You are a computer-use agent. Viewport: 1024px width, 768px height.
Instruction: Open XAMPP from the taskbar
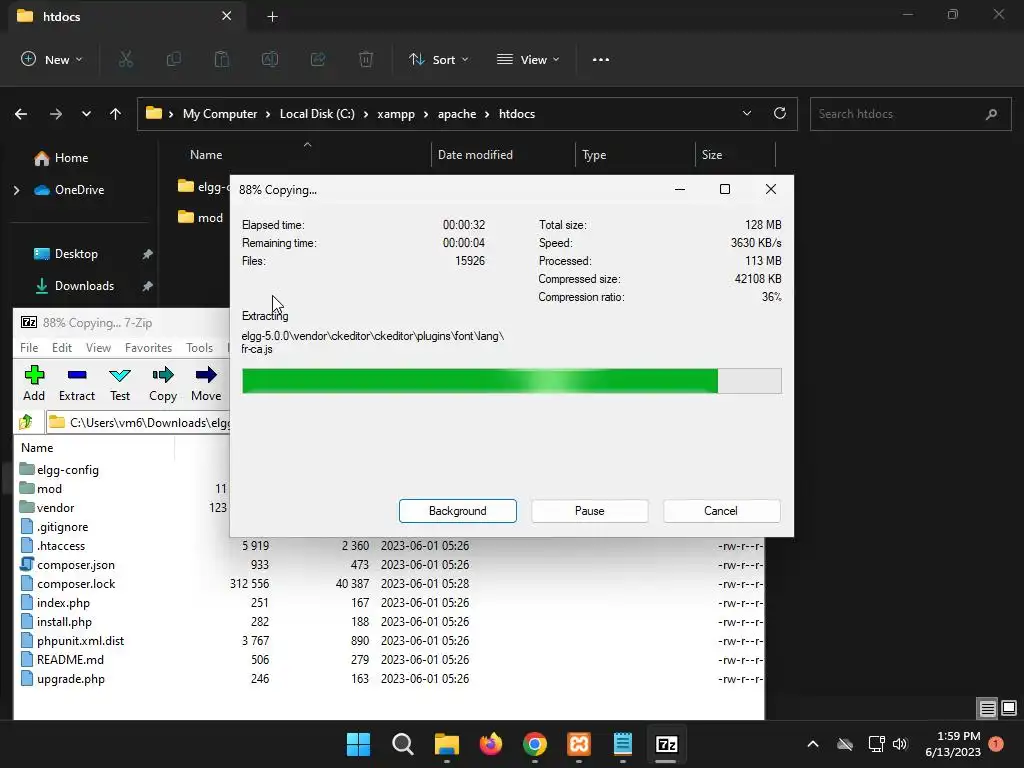point(579,744)
